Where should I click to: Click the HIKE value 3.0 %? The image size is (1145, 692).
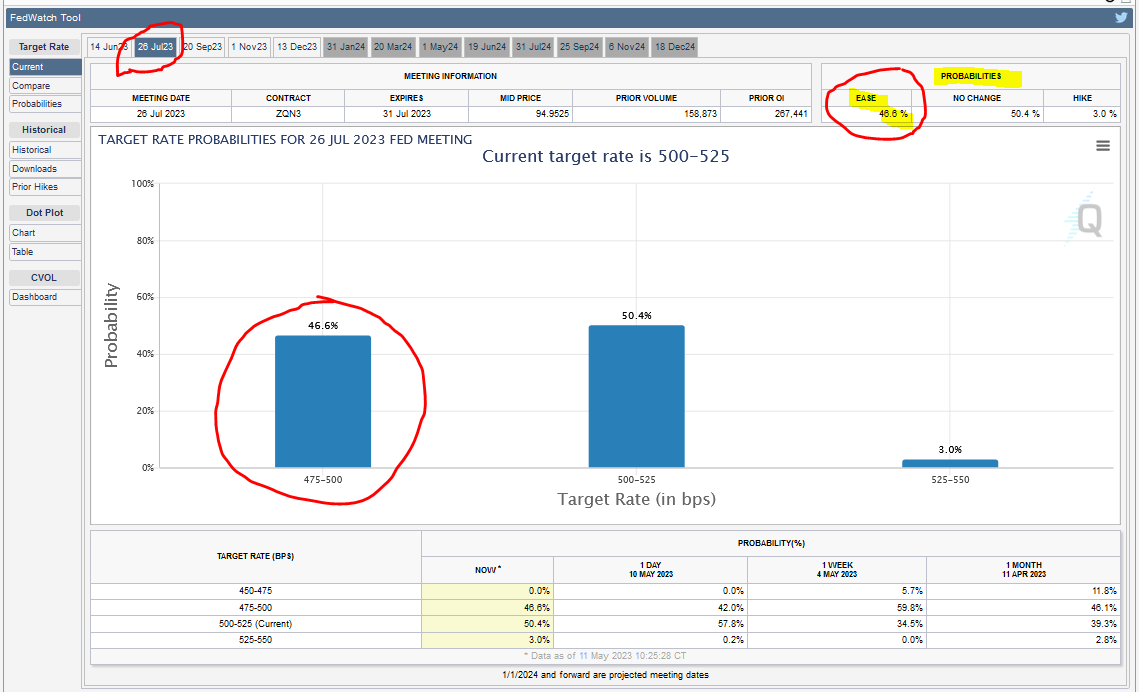pyautogui.click(x=1104, y=114)
